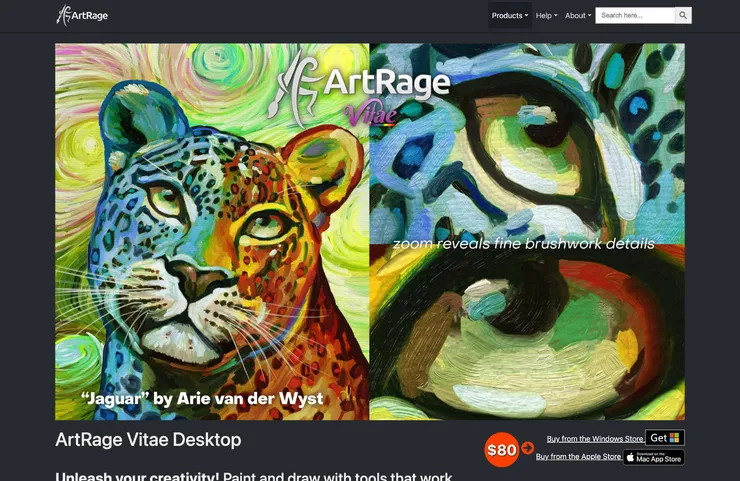Click the zoomed blue eye brushwork image
Screen dimensions: 740x481
point(527,142)
